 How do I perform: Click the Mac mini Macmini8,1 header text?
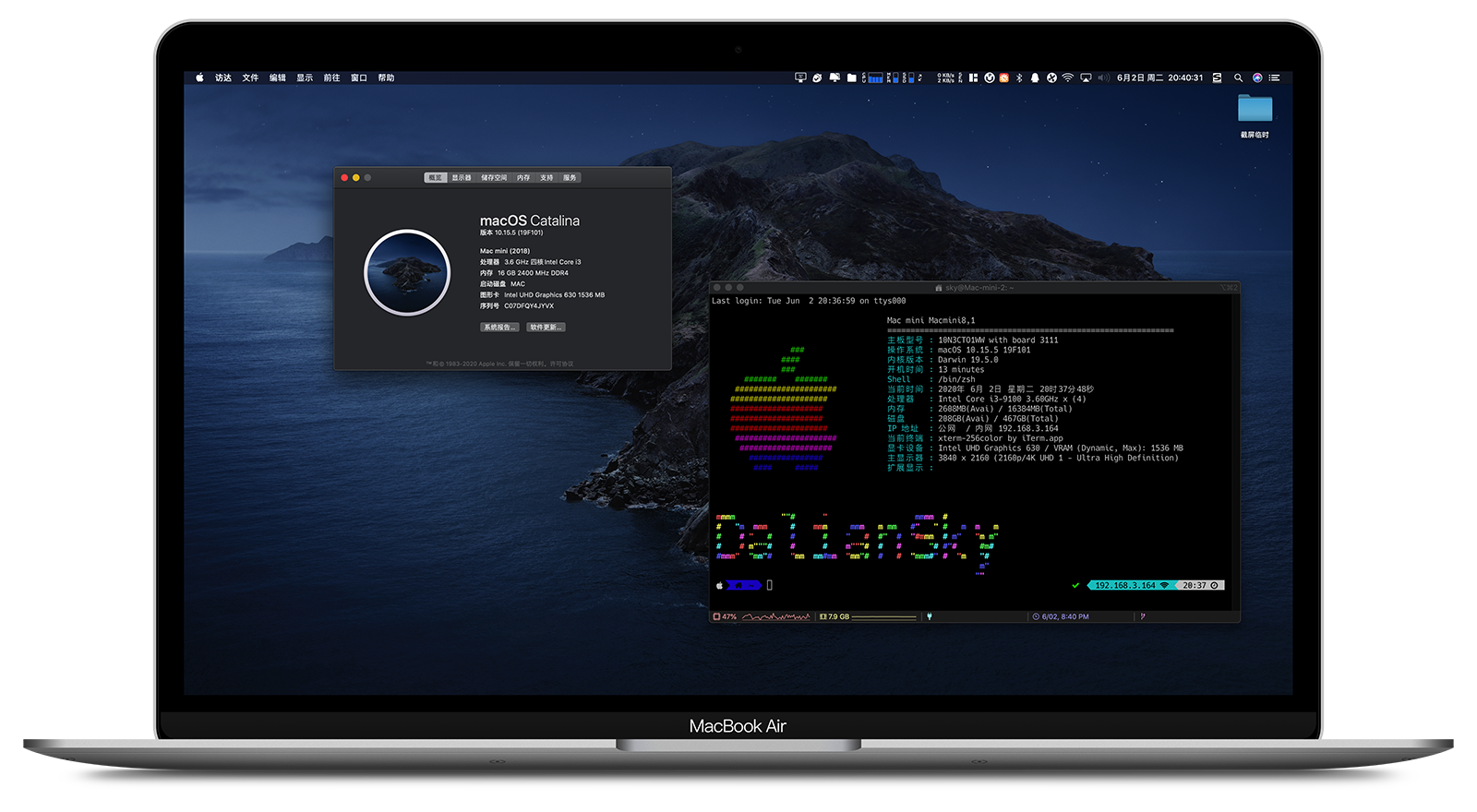point(931,320)
